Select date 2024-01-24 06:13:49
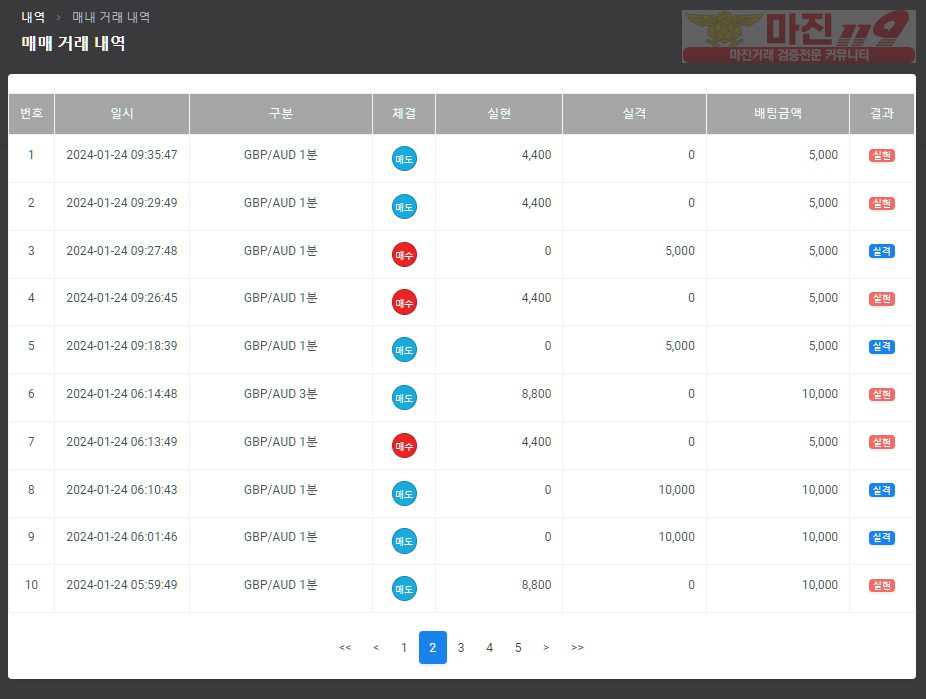 pos(122,442)
